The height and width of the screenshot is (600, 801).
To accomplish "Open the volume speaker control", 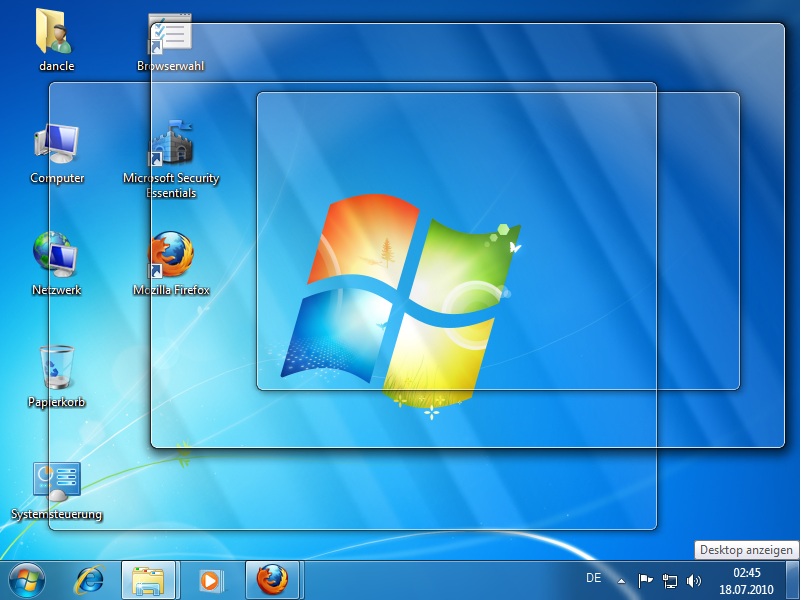I will click(694, 580).
